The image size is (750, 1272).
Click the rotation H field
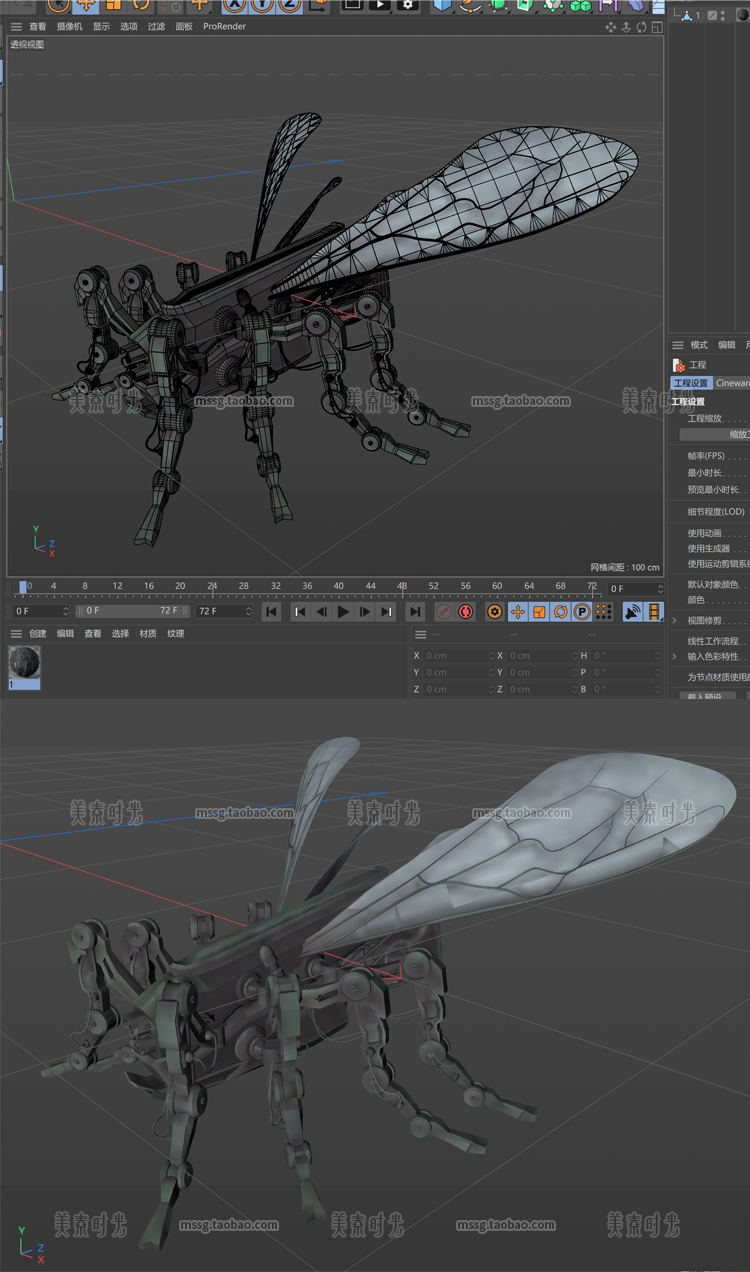(627, 656)
